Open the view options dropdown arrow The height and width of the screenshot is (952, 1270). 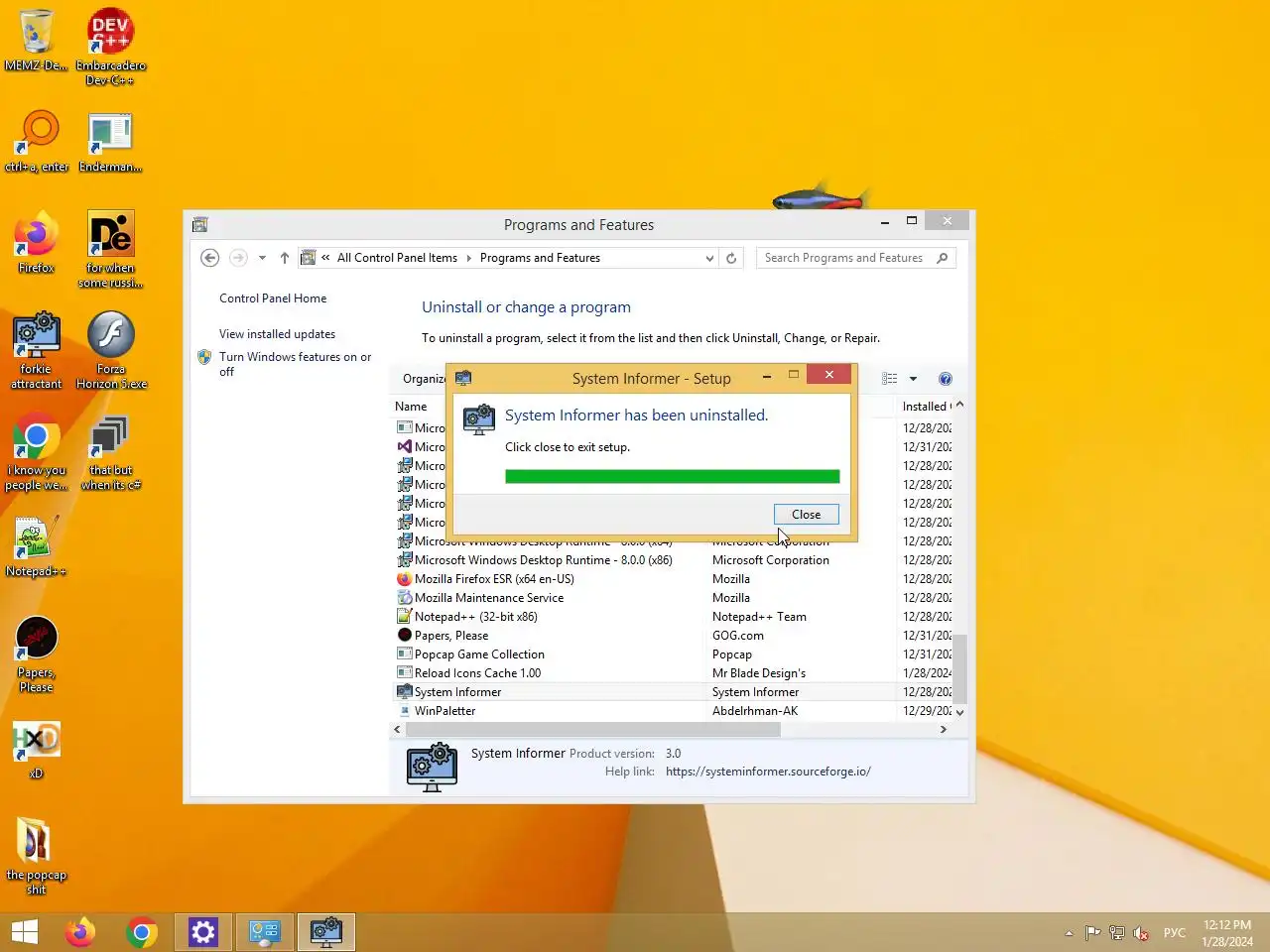(913, 379)
